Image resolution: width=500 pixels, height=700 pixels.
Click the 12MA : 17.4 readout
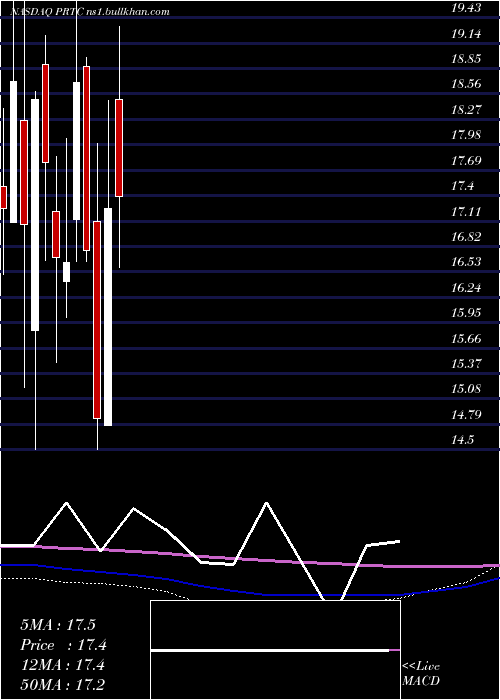62,665
